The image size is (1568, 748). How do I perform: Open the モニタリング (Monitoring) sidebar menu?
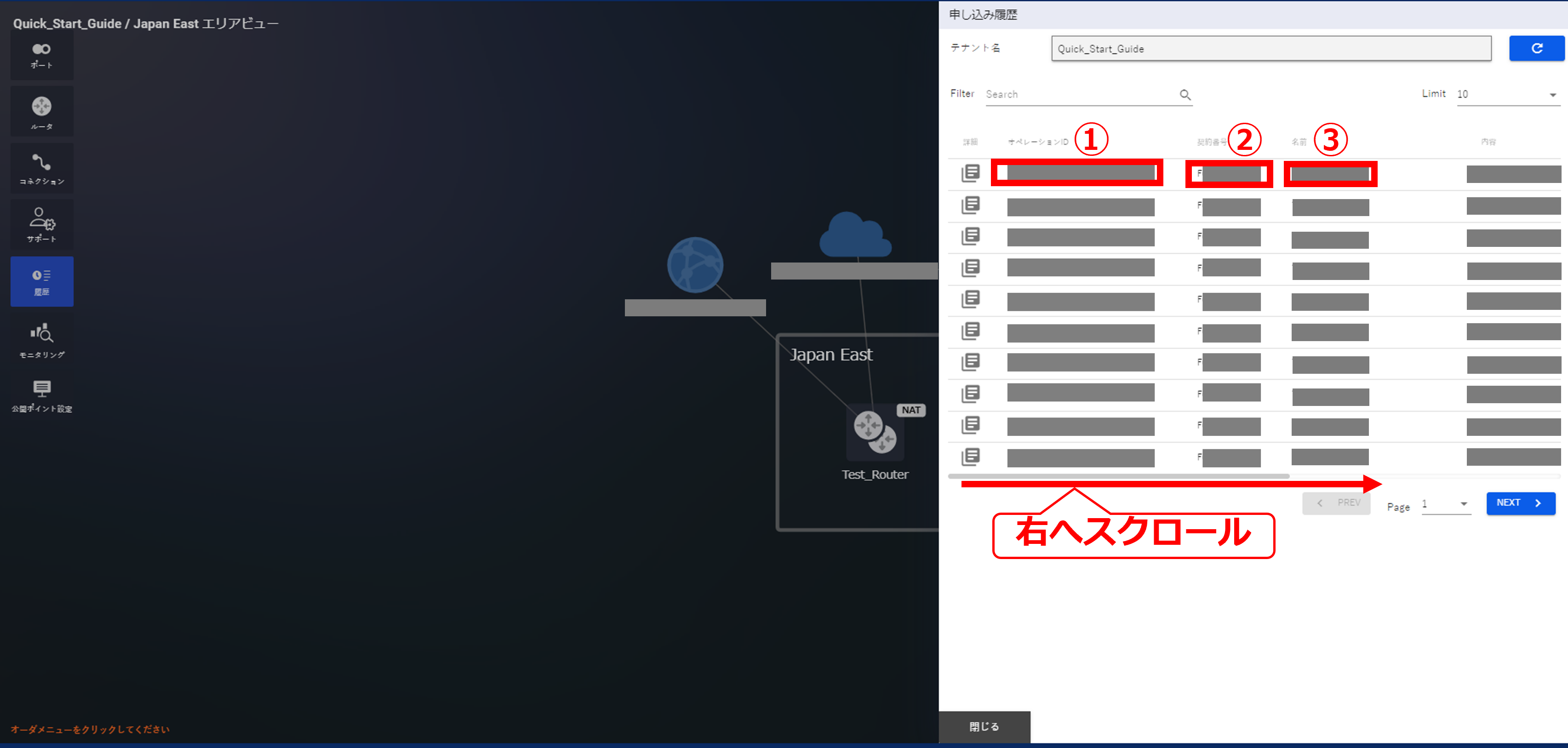tap(41, 339)
